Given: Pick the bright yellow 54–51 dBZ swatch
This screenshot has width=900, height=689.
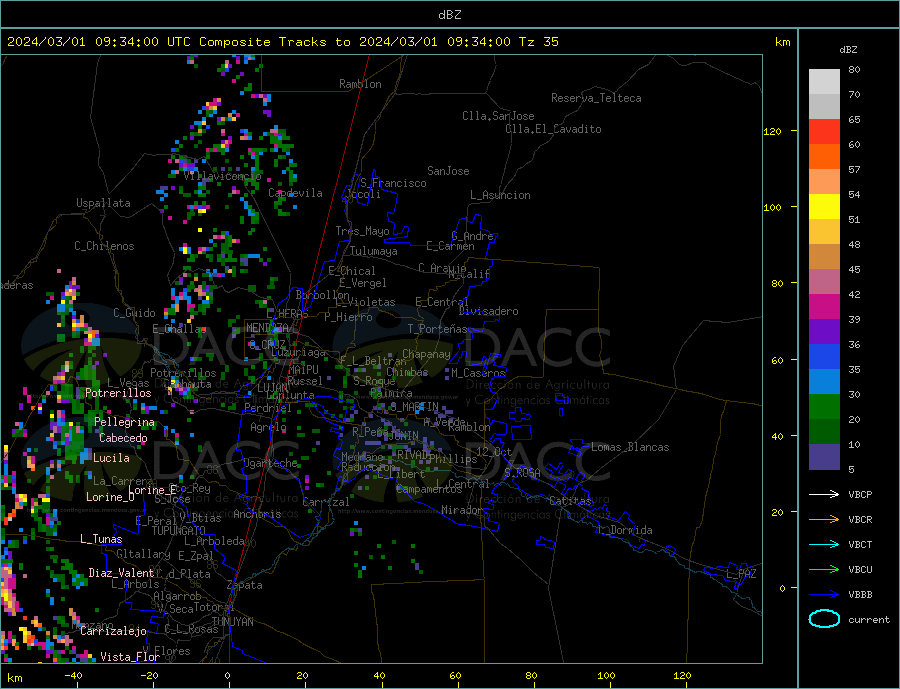Looking at the screenshot, I should pos(824,207).
